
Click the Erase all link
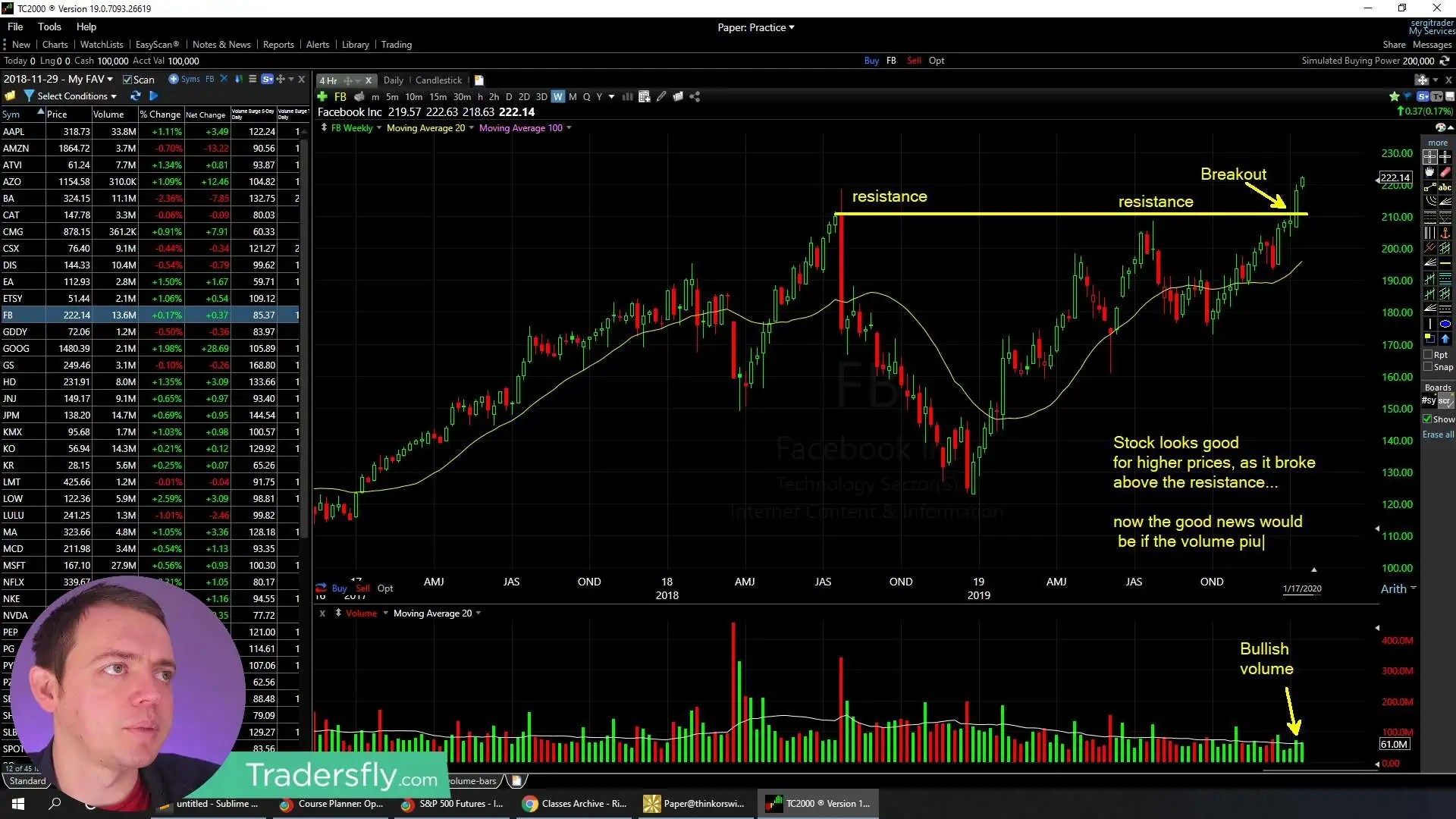[x=1438, y=435]
